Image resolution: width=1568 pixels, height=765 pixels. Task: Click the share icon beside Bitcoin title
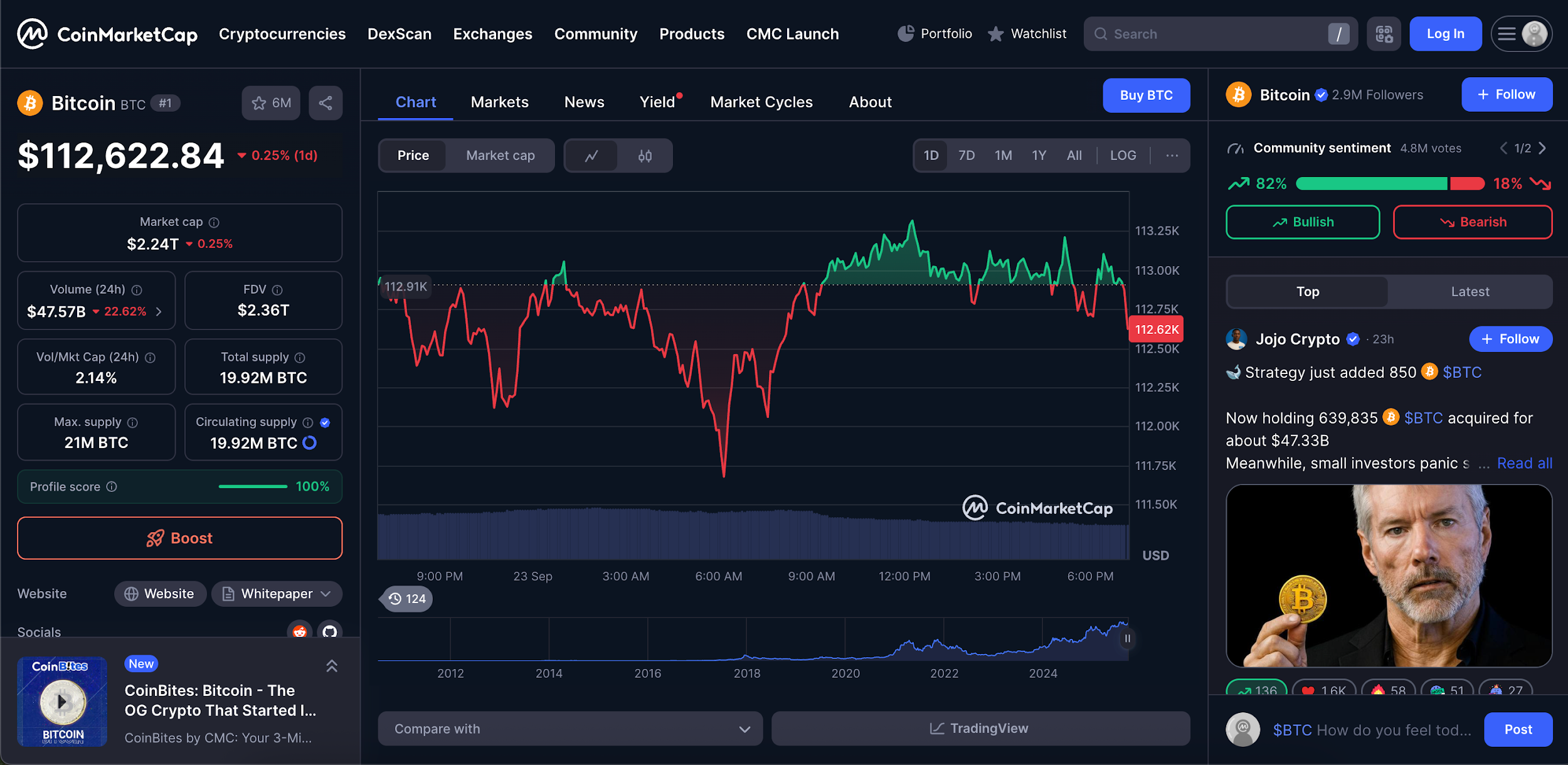325,103
